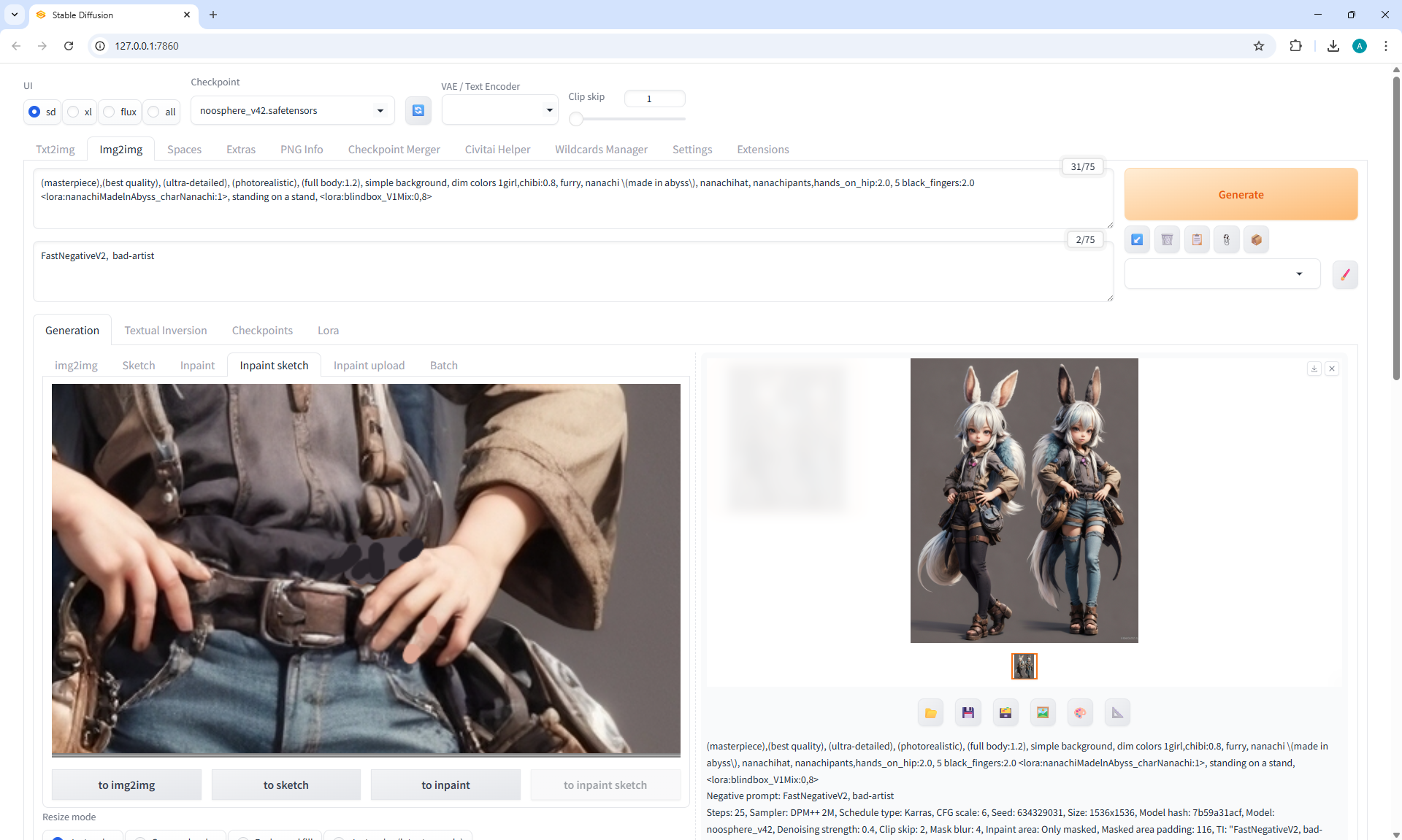Viewport: 1402px width, 840px height.
Task: Click the paintbrush edit styles icon
Action: click(1345, 274)
